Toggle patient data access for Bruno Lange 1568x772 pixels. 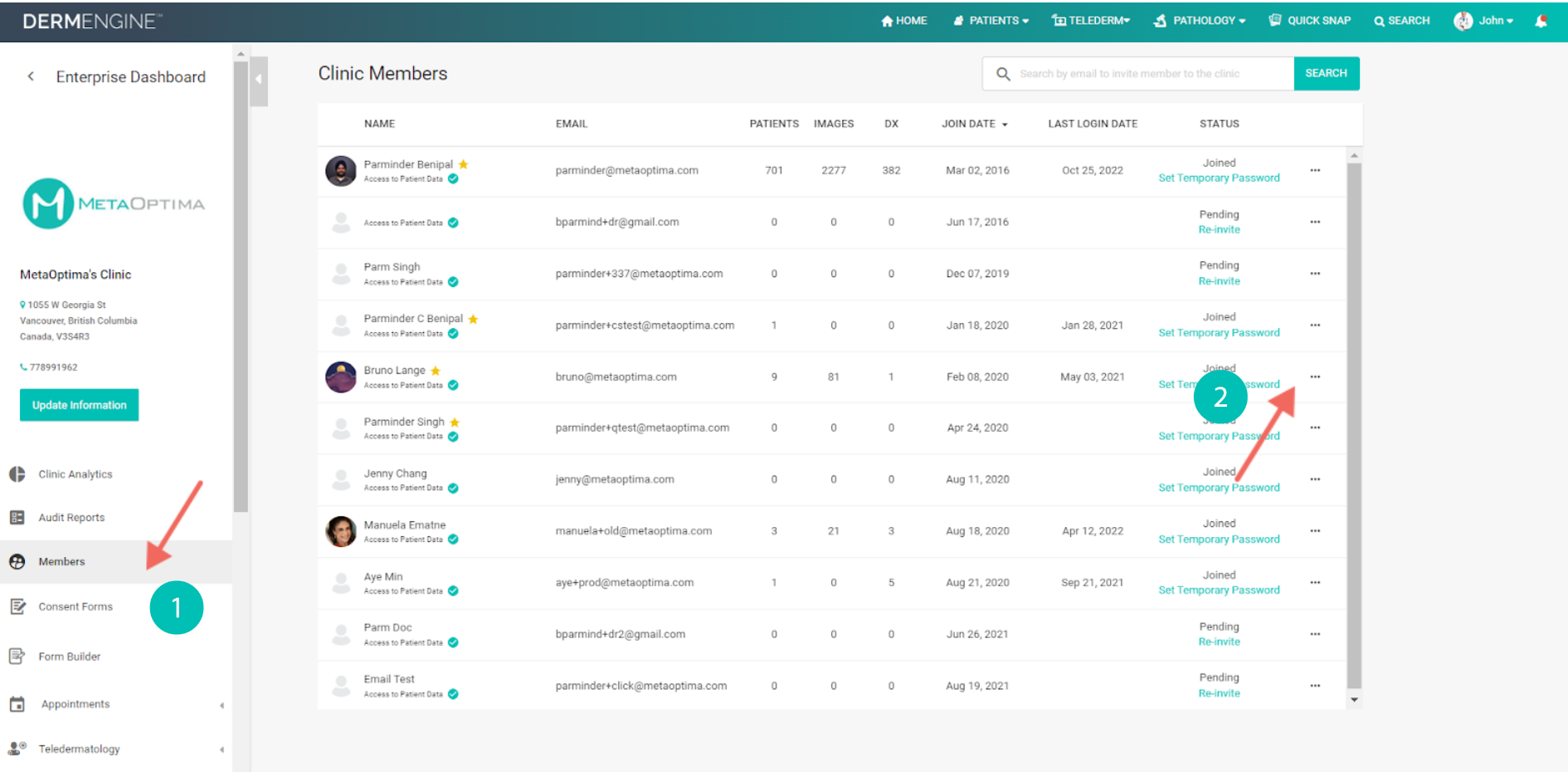click(x=453, y=385)
